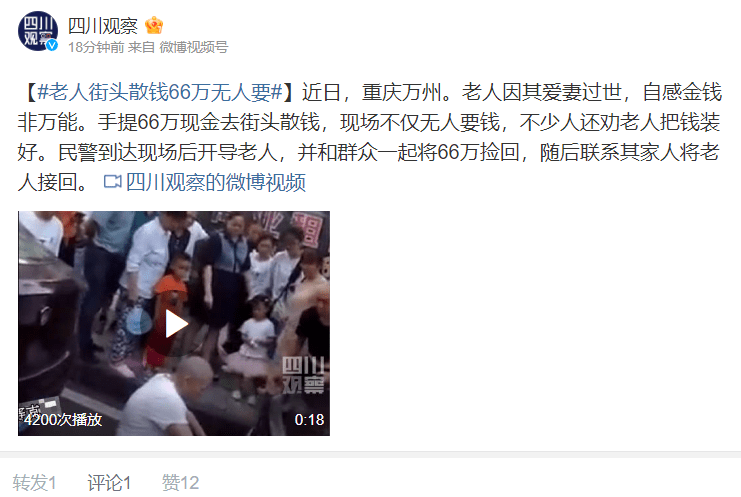The width and height of the screenshot is (741, 497).
Task: Click the post body text paragraph
Action: (x=370, y=137)
